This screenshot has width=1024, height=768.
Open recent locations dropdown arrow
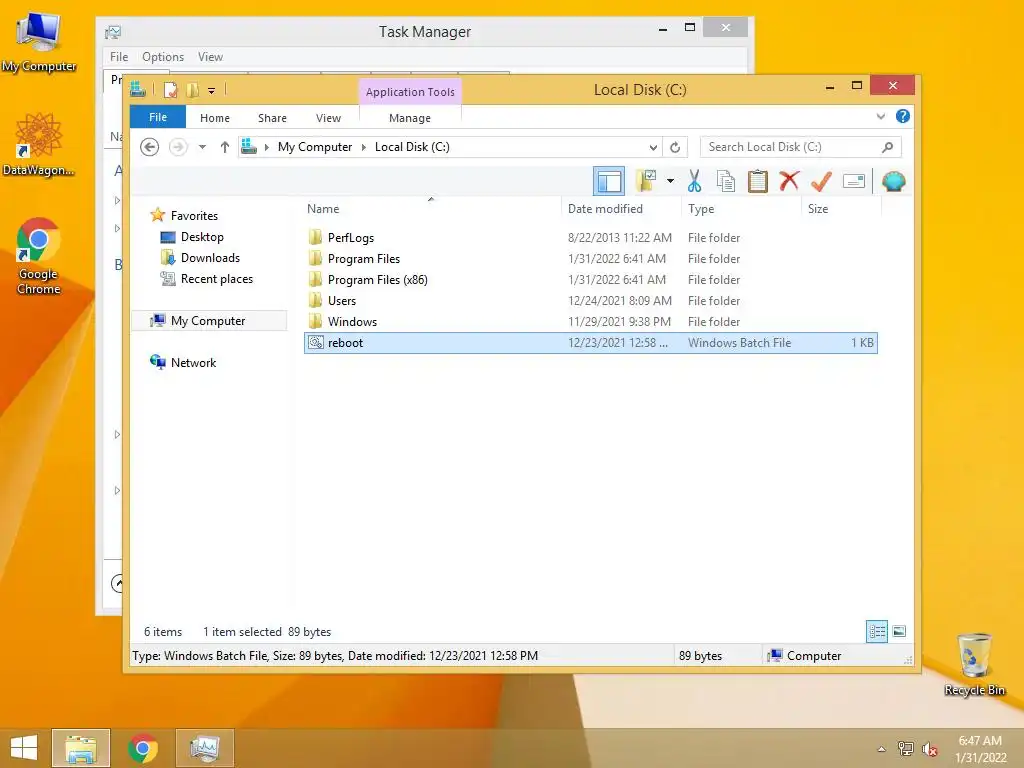[202, 147]
